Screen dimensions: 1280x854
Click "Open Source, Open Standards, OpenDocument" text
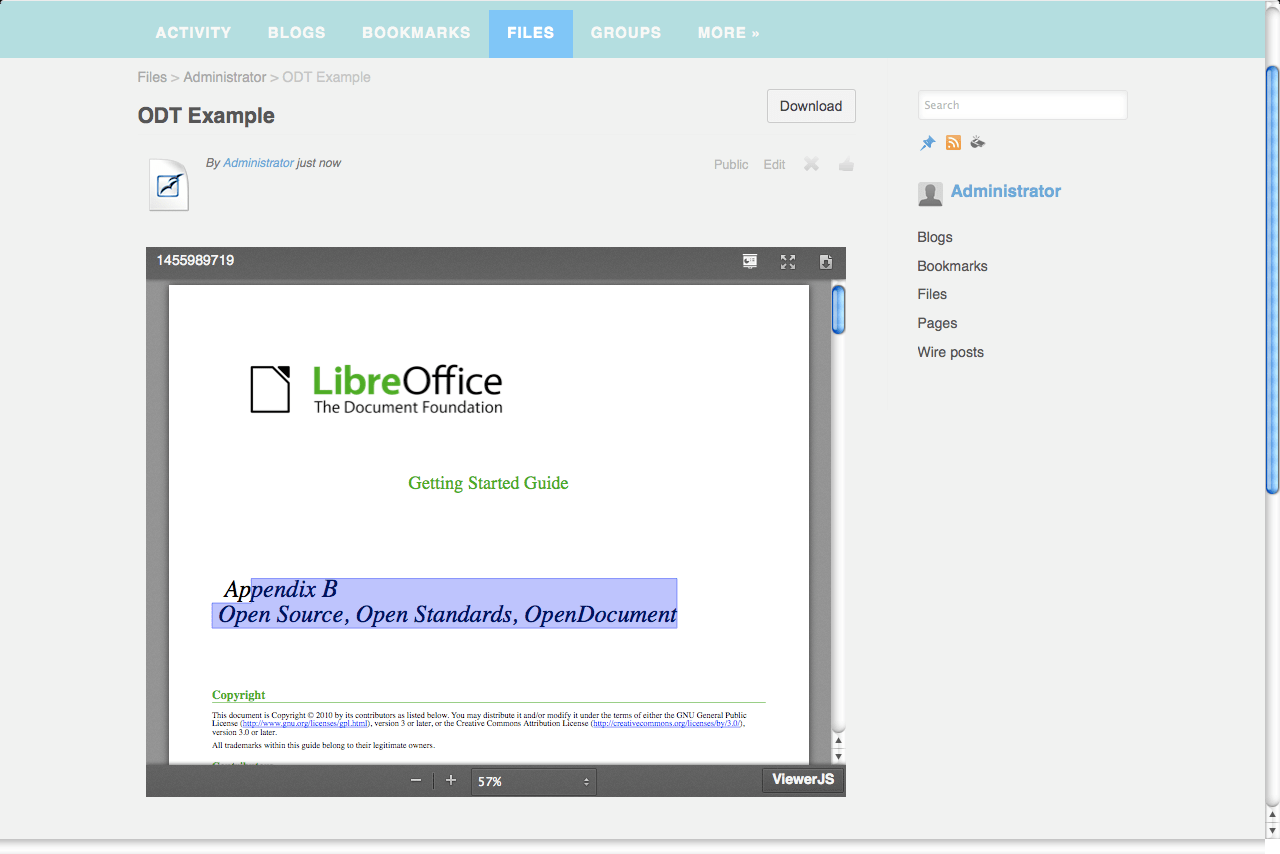(x=447, y=615)
